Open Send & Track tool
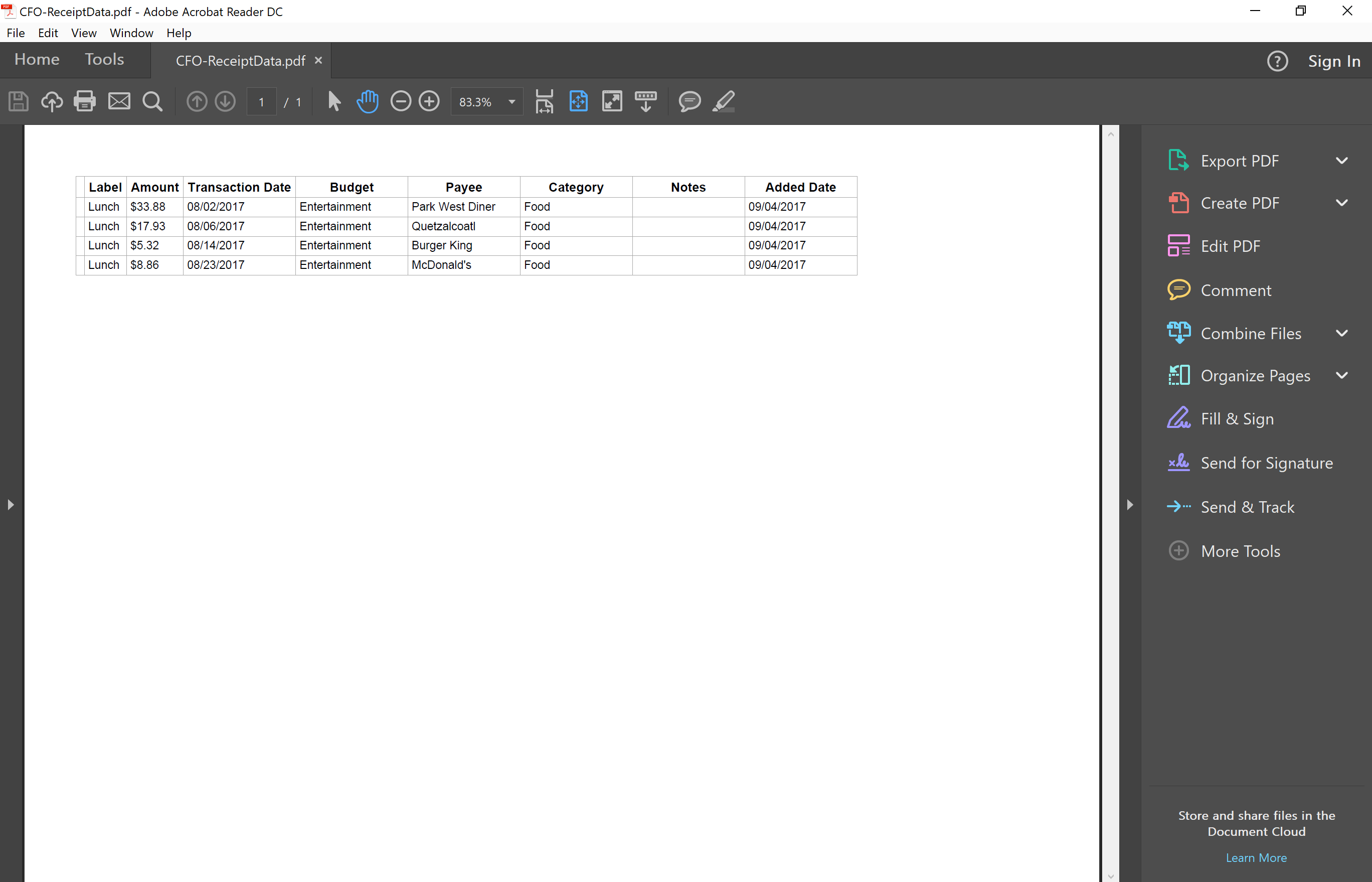This screenshot has height=882, width=1372. 1231,506
